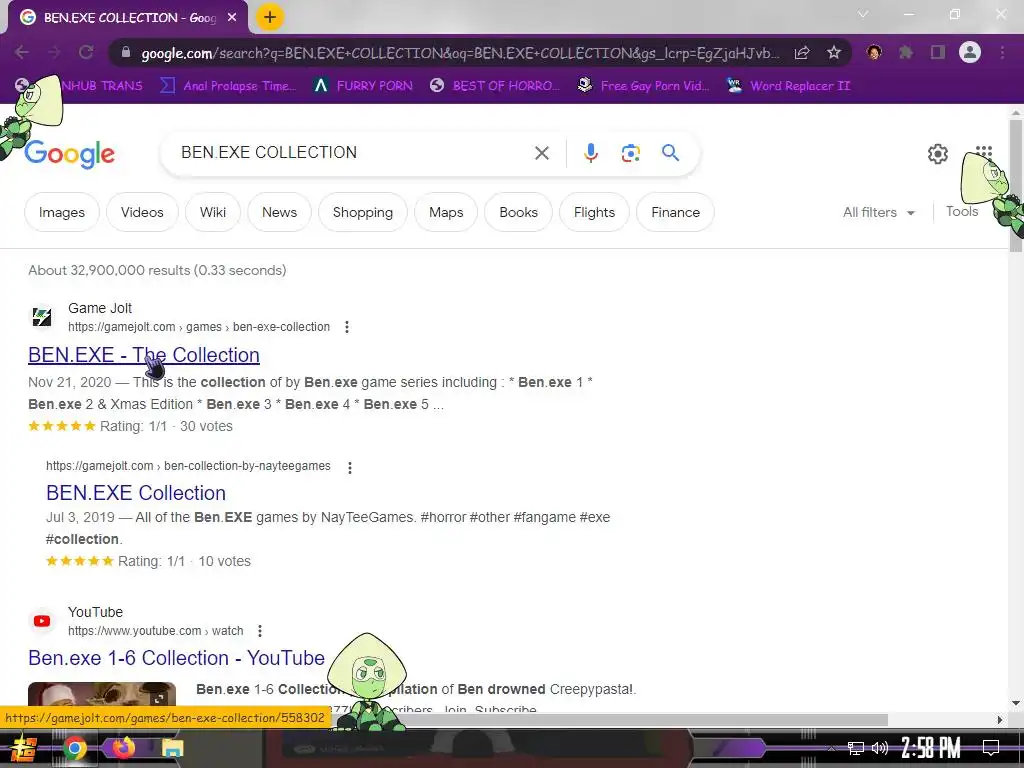
Task: Open File Explorer from the taskbar
Action: 173,748
